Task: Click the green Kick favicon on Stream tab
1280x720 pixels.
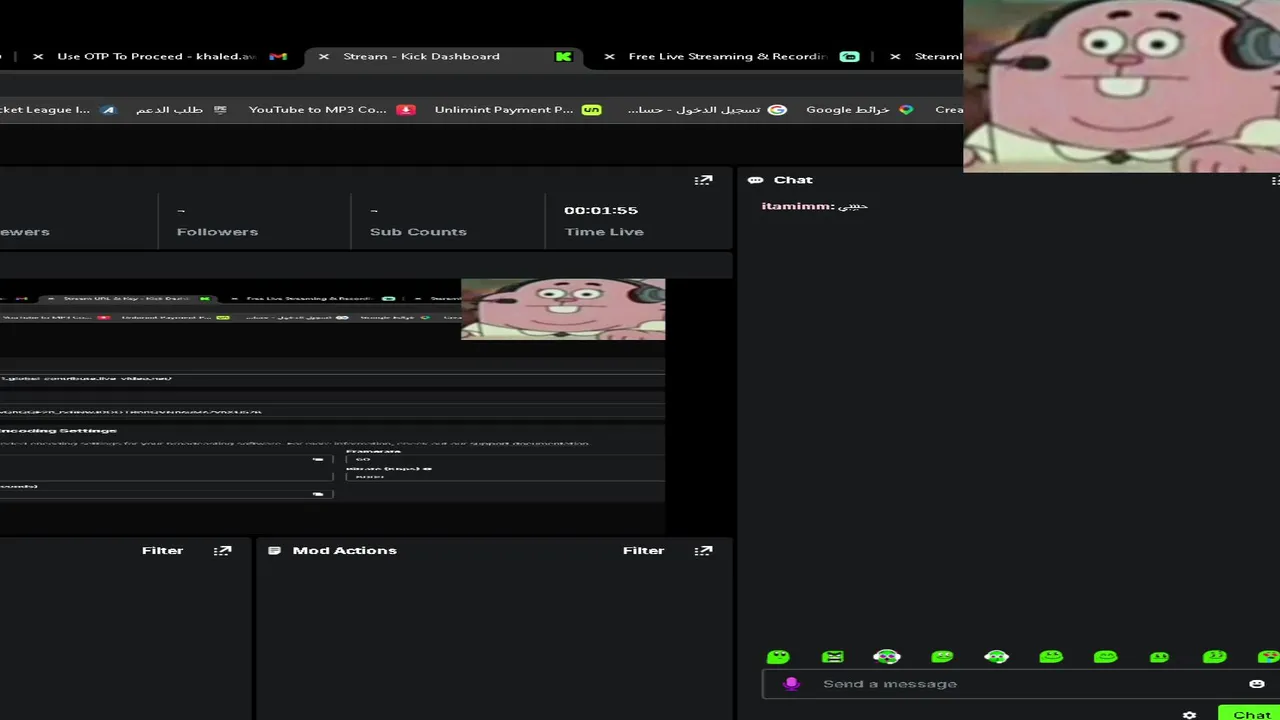Action: (564, 57)
